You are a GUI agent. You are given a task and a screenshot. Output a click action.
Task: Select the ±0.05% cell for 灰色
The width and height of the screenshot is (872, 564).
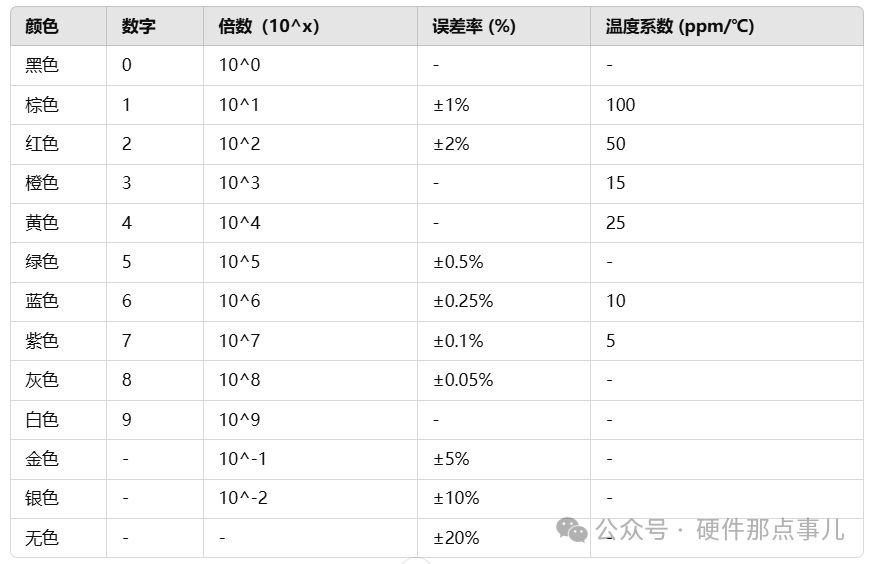(504, 380)
